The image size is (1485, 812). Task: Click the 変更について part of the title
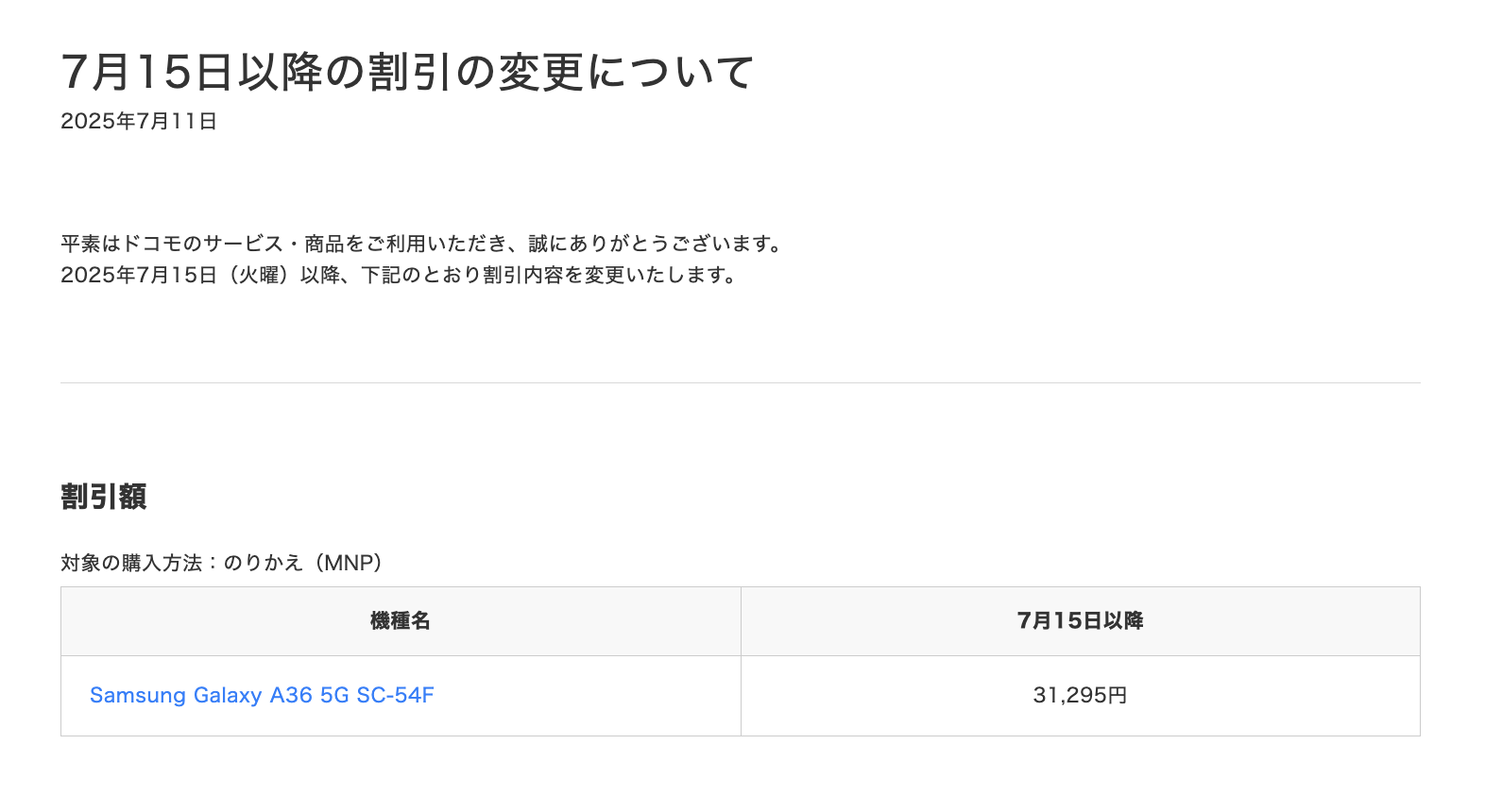coord(626,72)
